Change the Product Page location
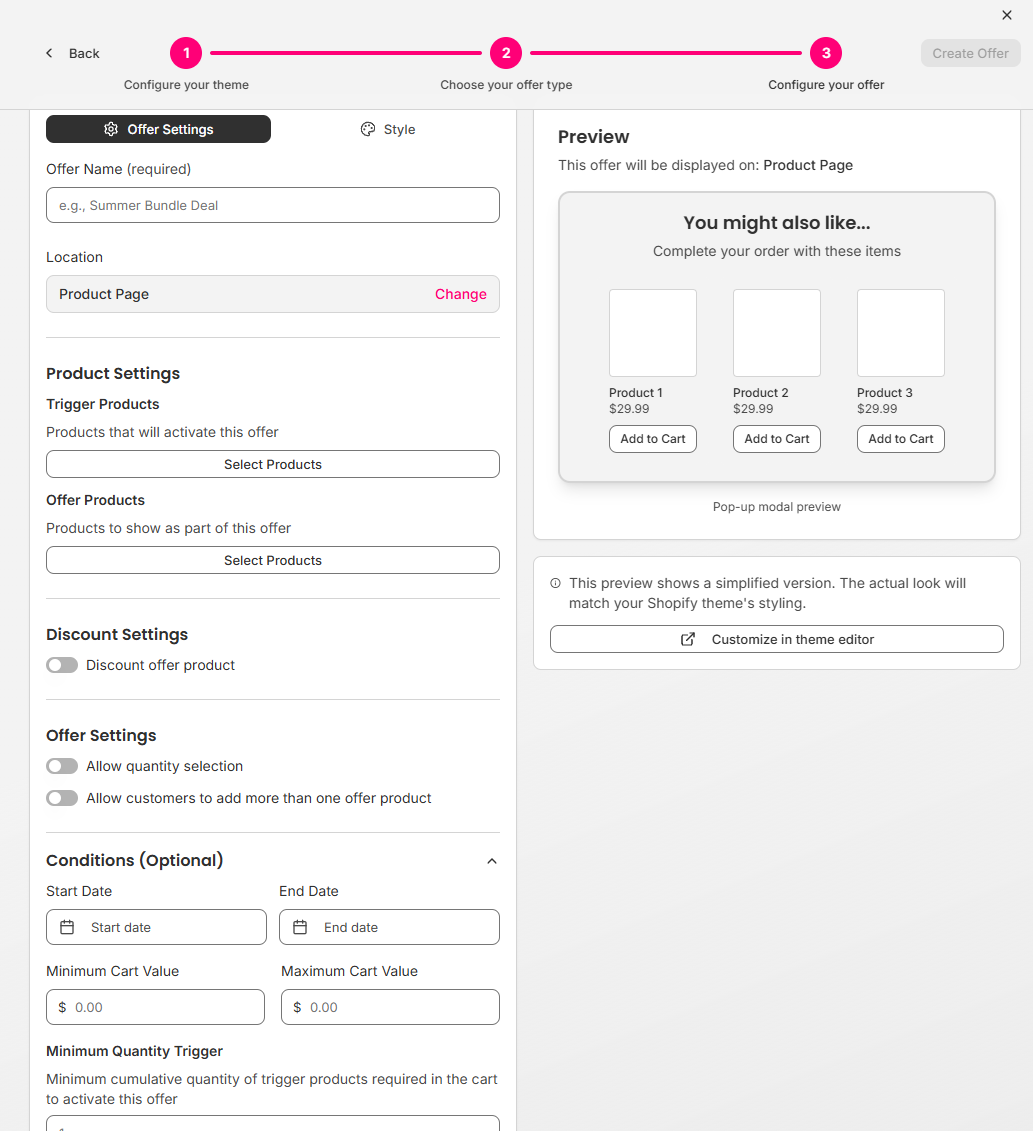The image size is (1033, 1131). pos(460,294)
